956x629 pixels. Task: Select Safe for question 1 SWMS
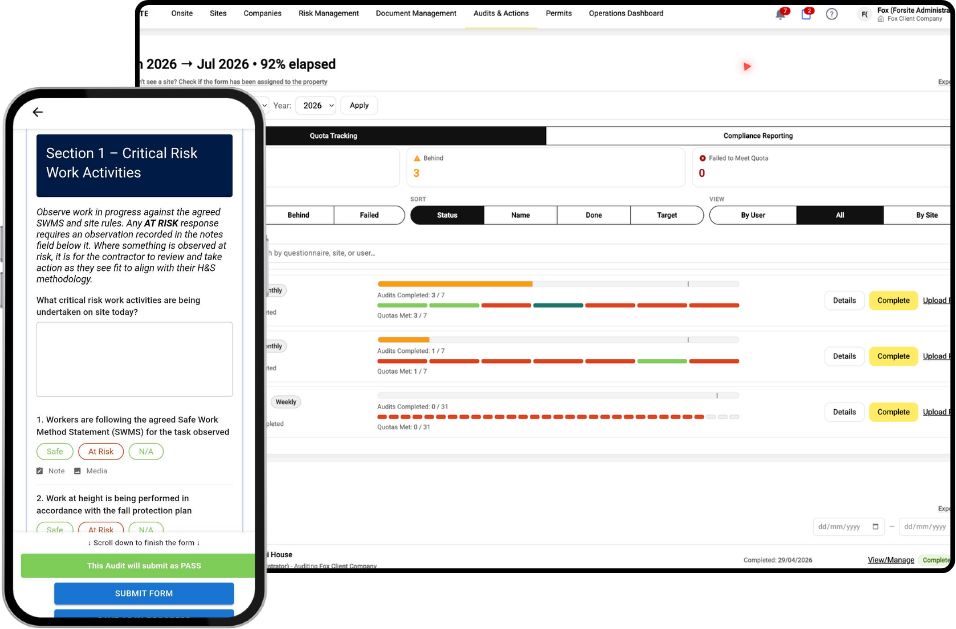point(55,452)
